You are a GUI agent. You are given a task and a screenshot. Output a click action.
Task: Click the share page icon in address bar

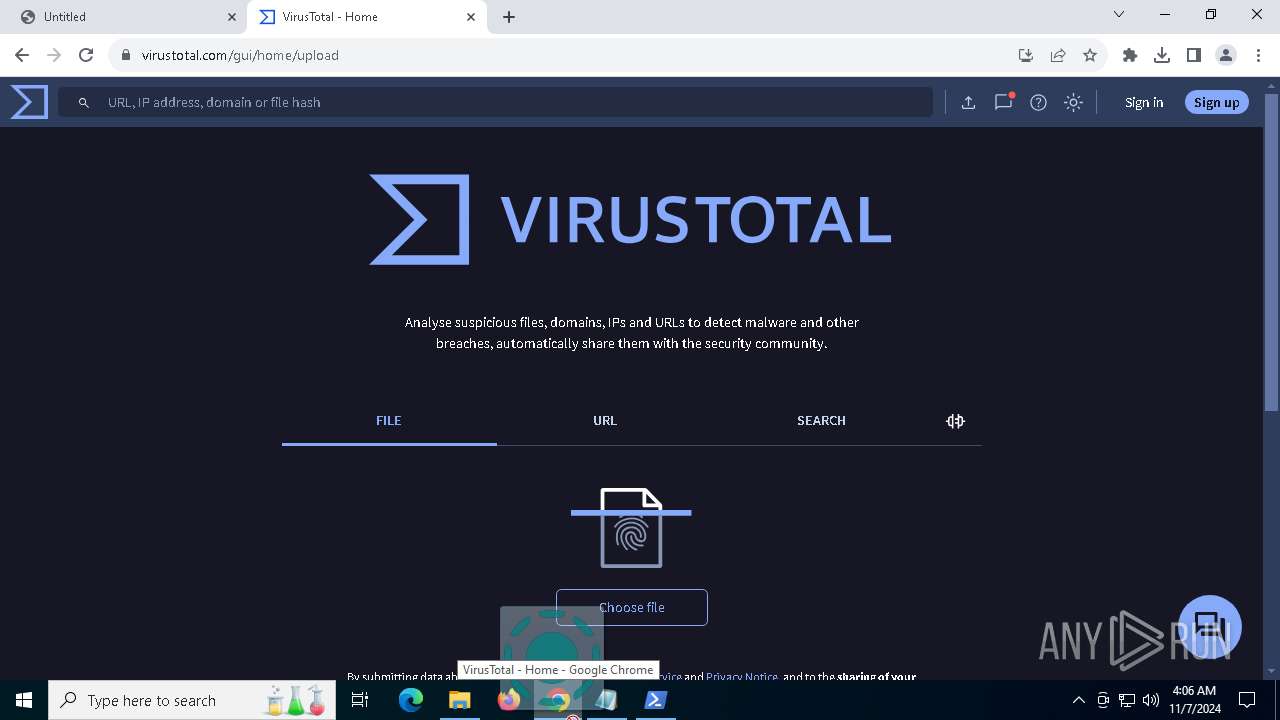click(x=1058, y=55)
